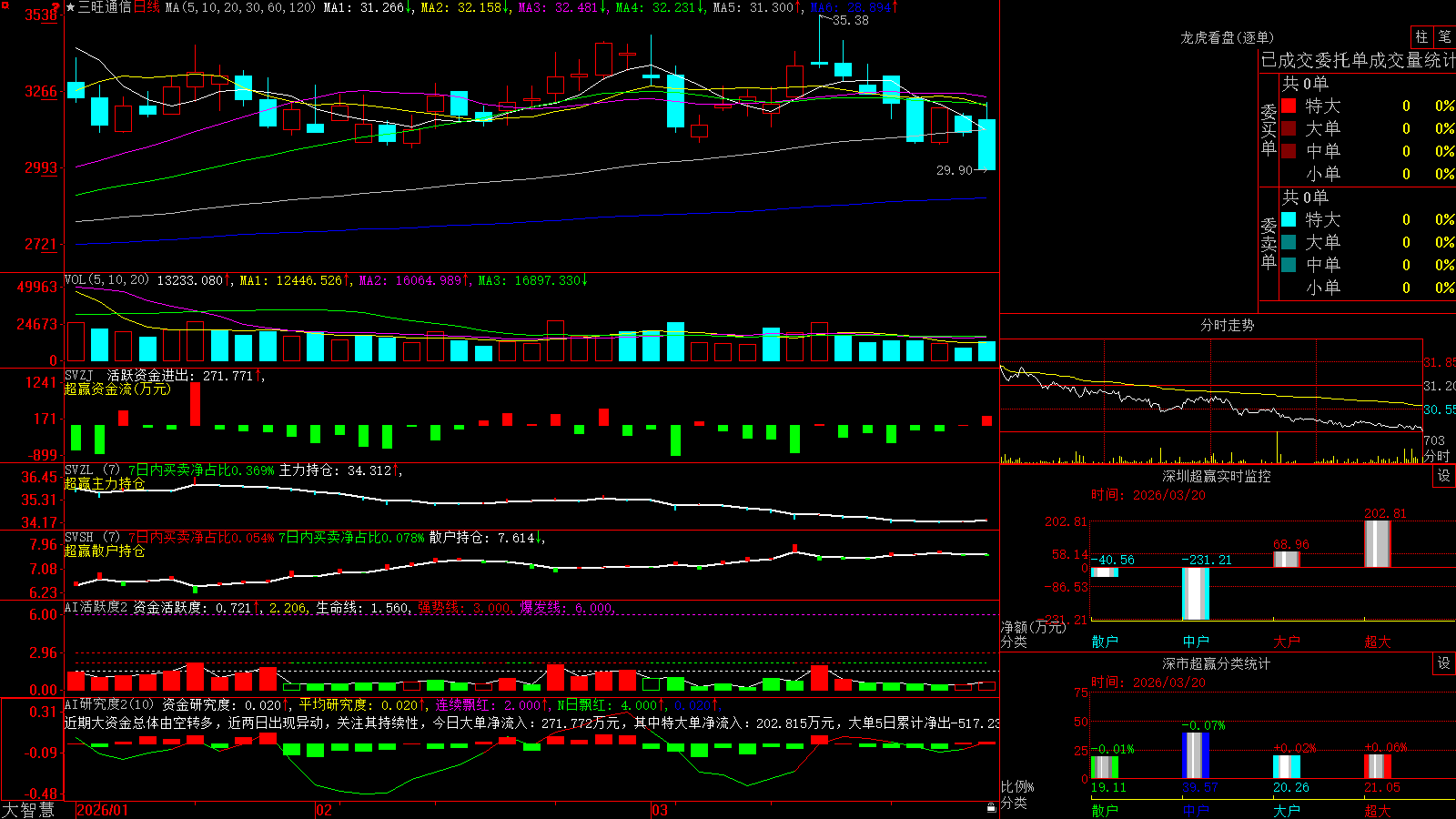Click the red 超大 bar labeled +0.06%
This screenshot has height=819, width=1456.
coord(1378,766)
